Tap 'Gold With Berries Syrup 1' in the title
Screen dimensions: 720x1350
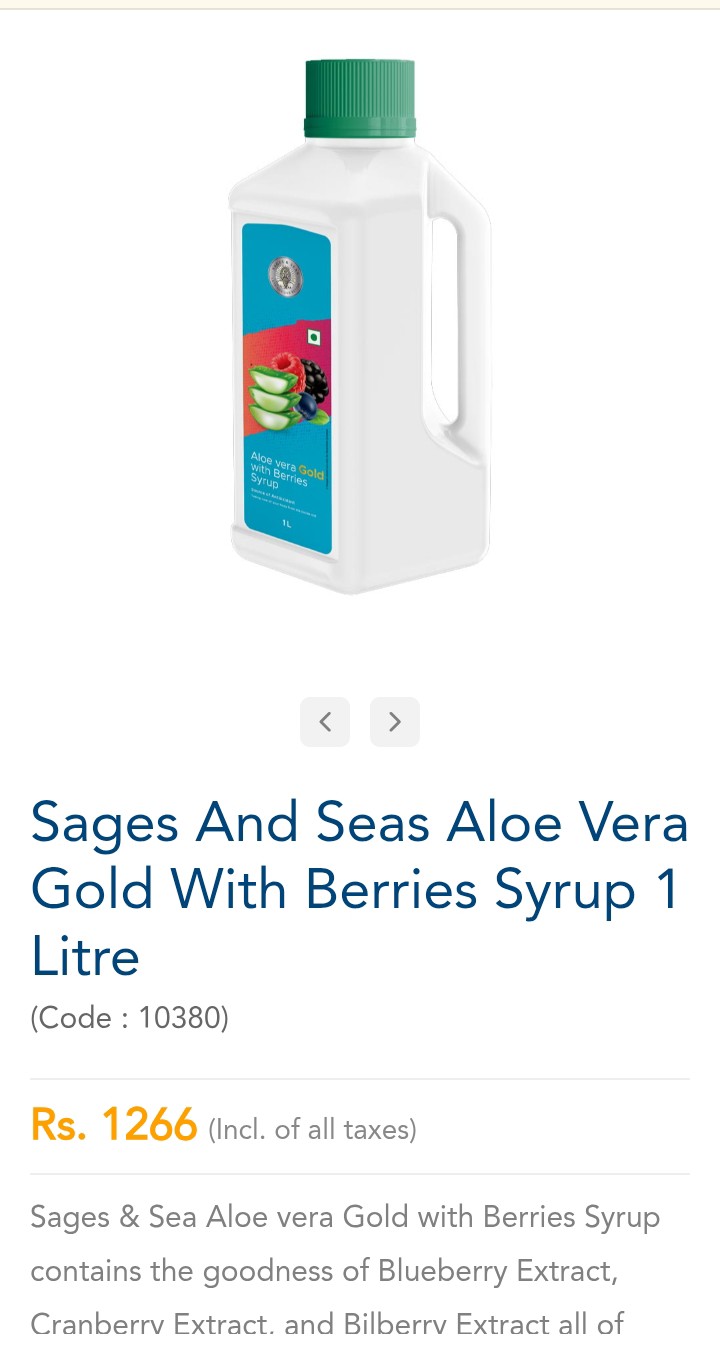click(355, 889)
